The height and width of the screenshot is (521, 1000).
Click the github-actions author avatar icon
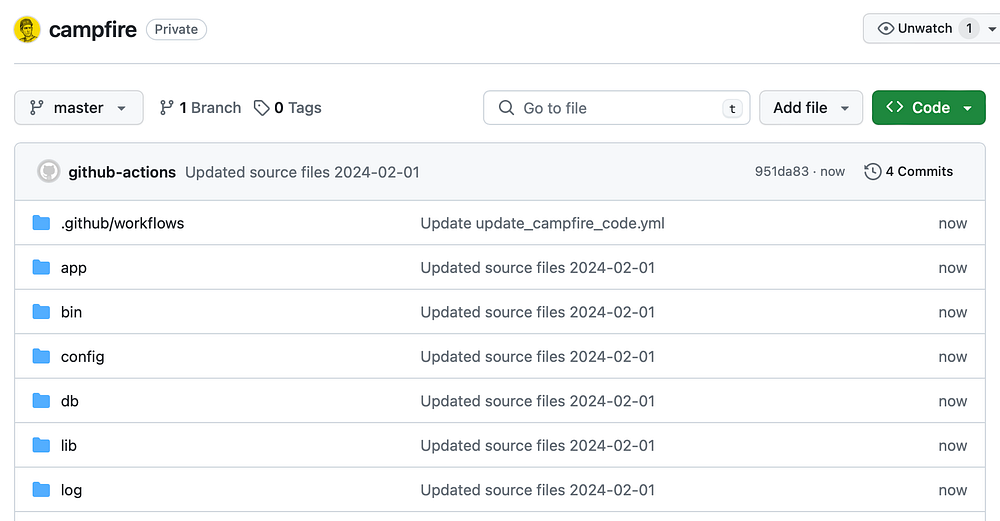pyautogui.click(x=49, y=172)
